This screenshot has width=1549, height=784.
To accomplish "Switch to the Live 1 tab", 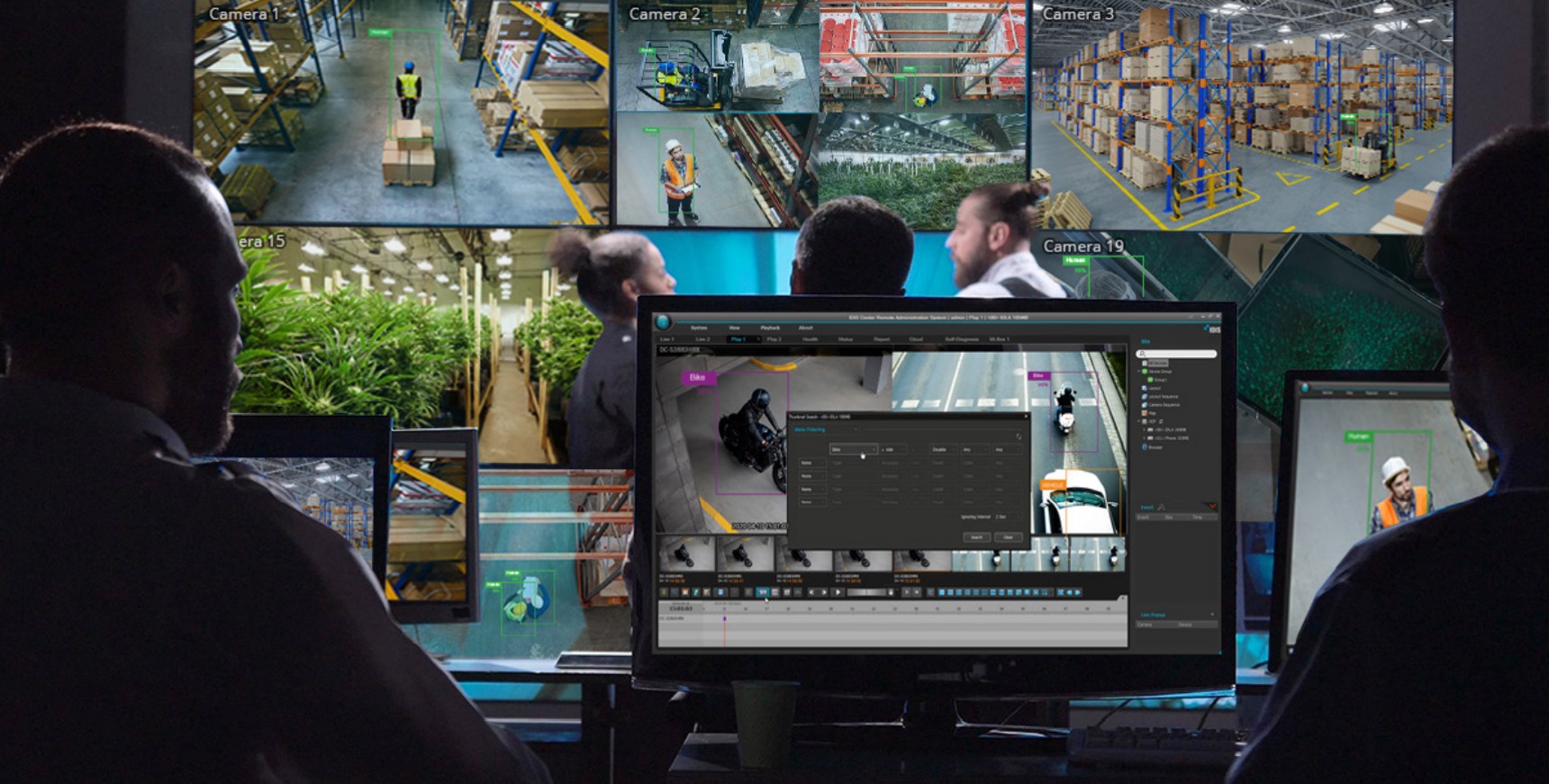I will coord(667,339).
